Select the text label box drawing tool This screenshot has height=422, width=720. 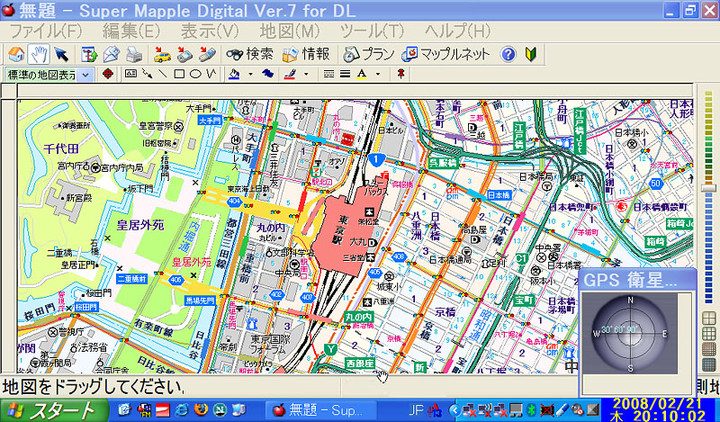pyautogui.click(x=130, y=73)
